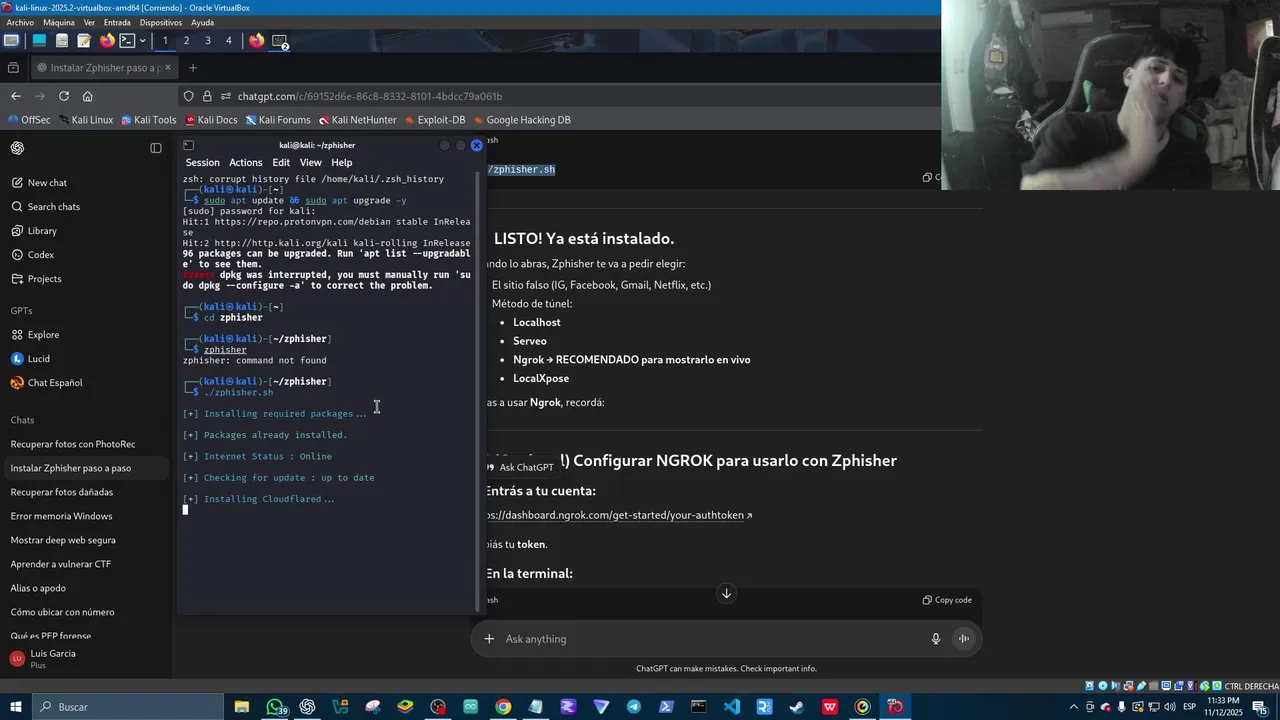This screenshot has height=720, width=1280.
Task: Open the Lucid GPT
Action: (x=86, y=359)
